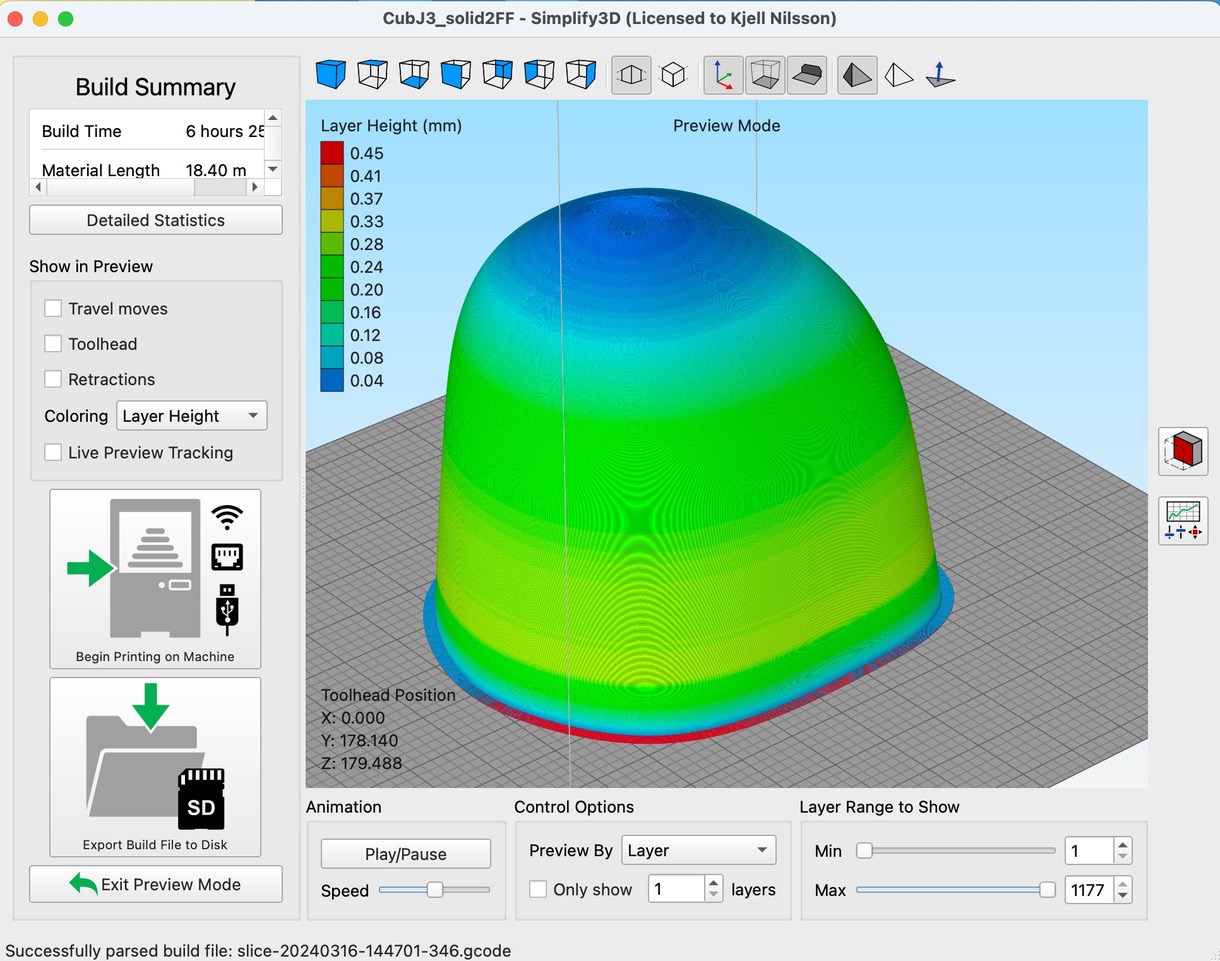The height and width of the screenshot is (961, 1220).
Task: Open the variable settings graph icon
Action: pyautogui.click(x=1183, y=521)
